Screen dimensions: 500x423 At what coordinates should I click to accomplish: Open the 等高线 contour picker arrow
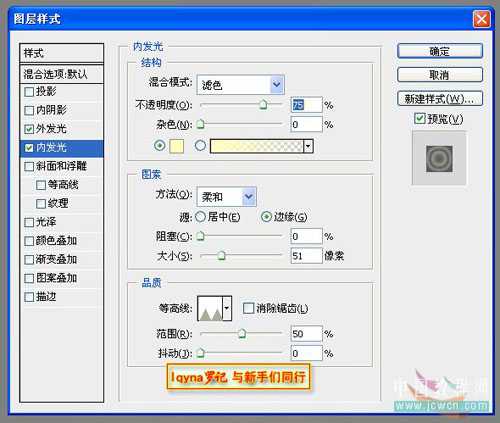[227, 308]
